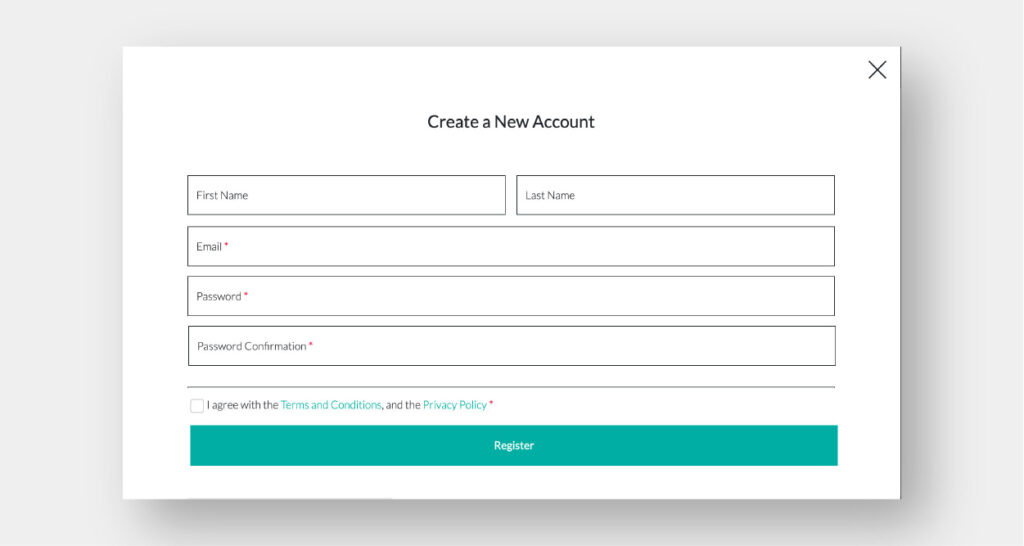This screenshot has width=1024, height=546.
Task: Click the Create a New Account heading
Action: point(511,122)
